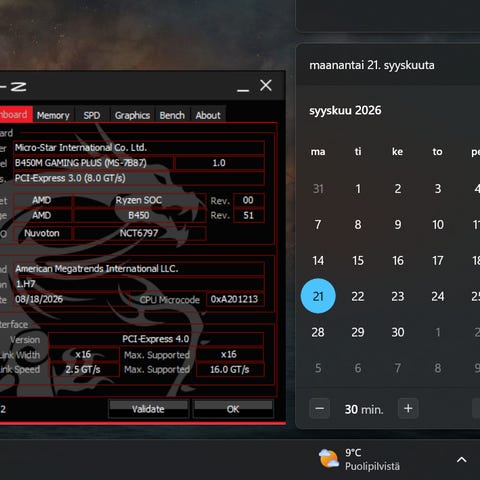Open the Bench tab

click(172, 115)
